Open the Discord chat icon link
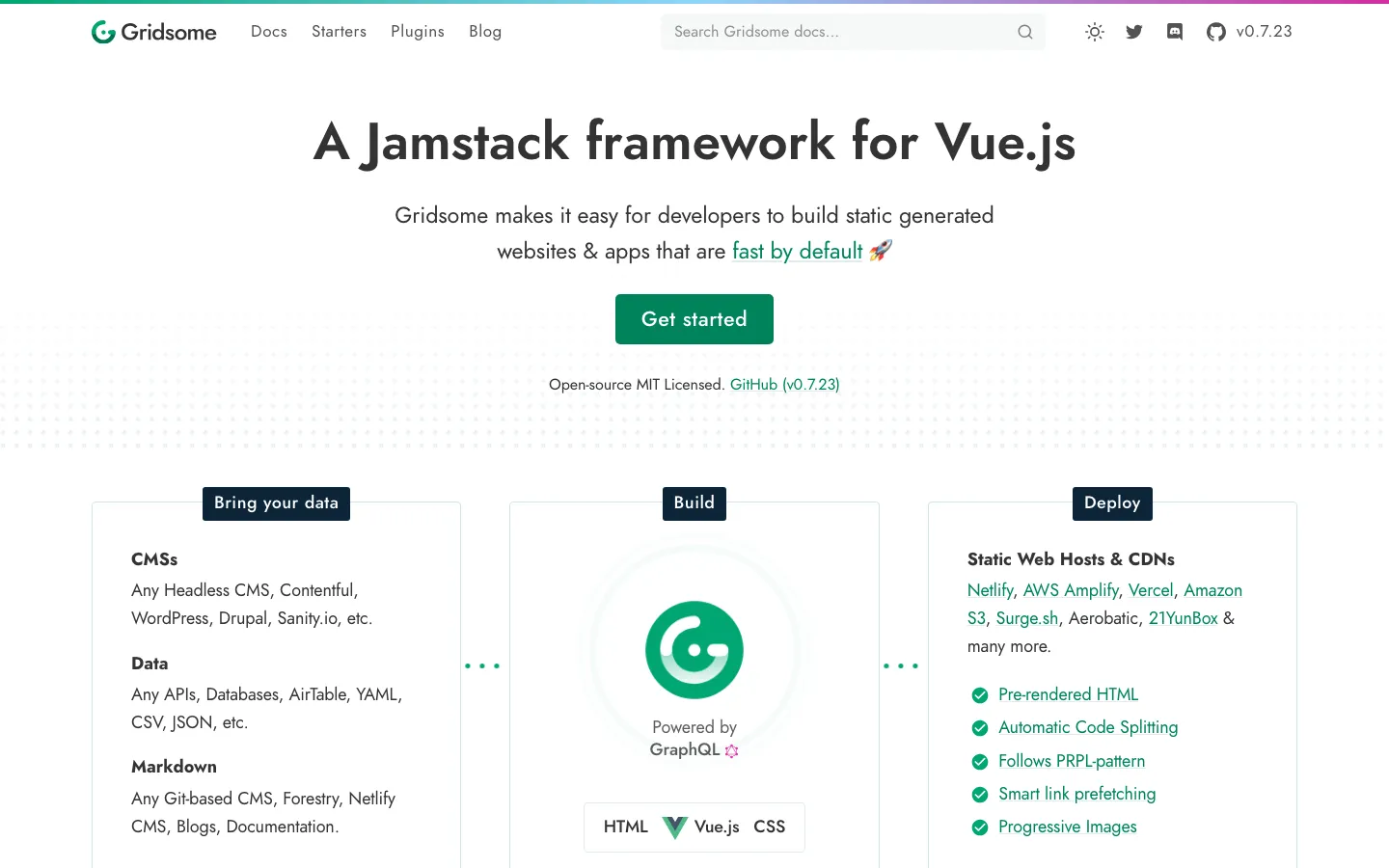Viewport: 1389px width, 868px height. (1175, 32)
